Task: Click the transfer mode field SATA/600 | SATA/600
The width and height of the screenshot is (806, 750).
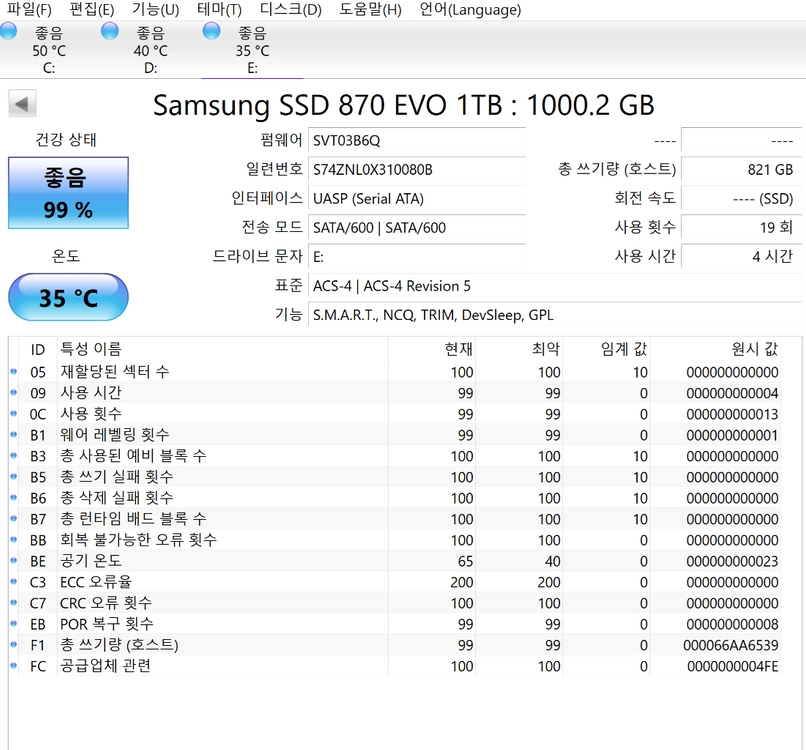Action: (x=416, y=227)
